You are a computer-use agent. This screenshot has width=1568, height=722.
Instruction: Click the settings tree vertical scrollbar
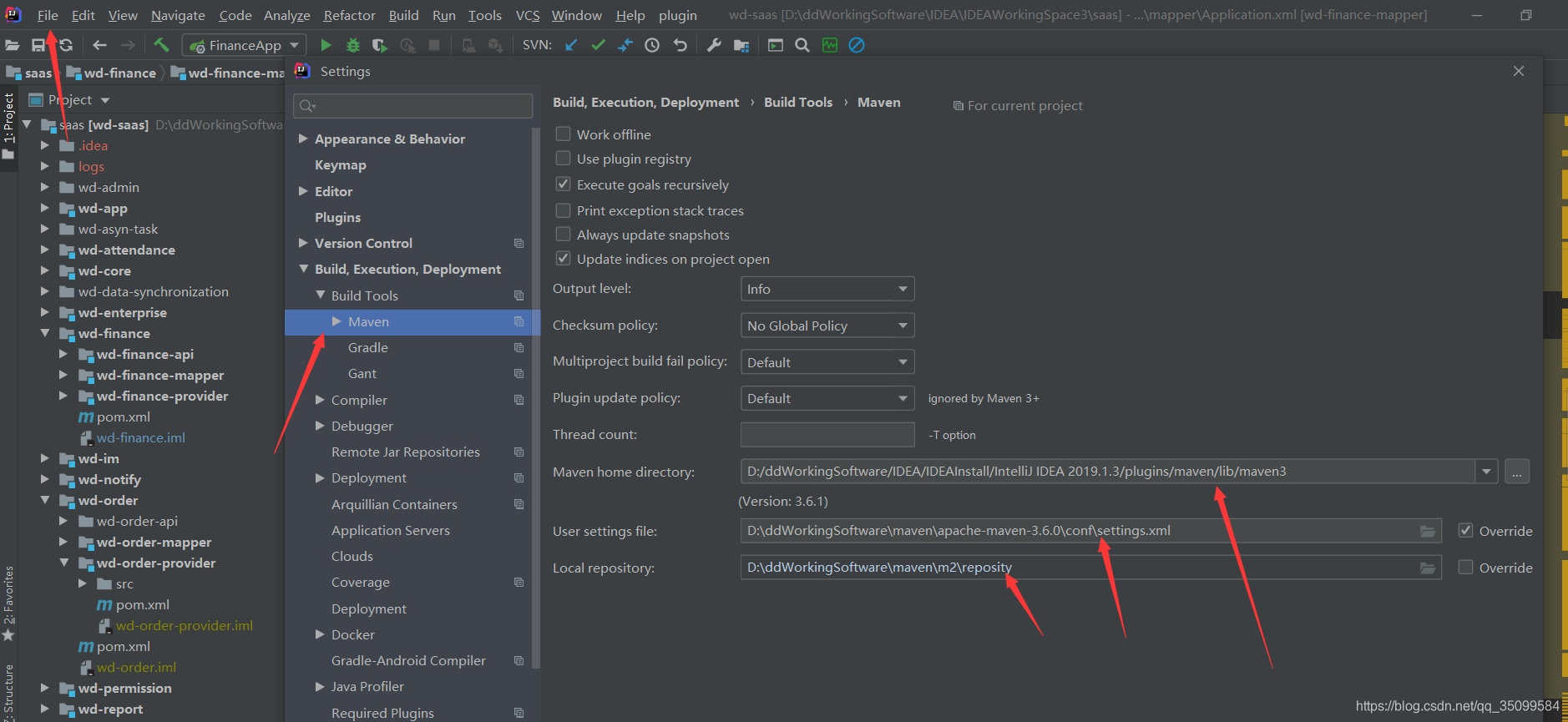[535, 397]
